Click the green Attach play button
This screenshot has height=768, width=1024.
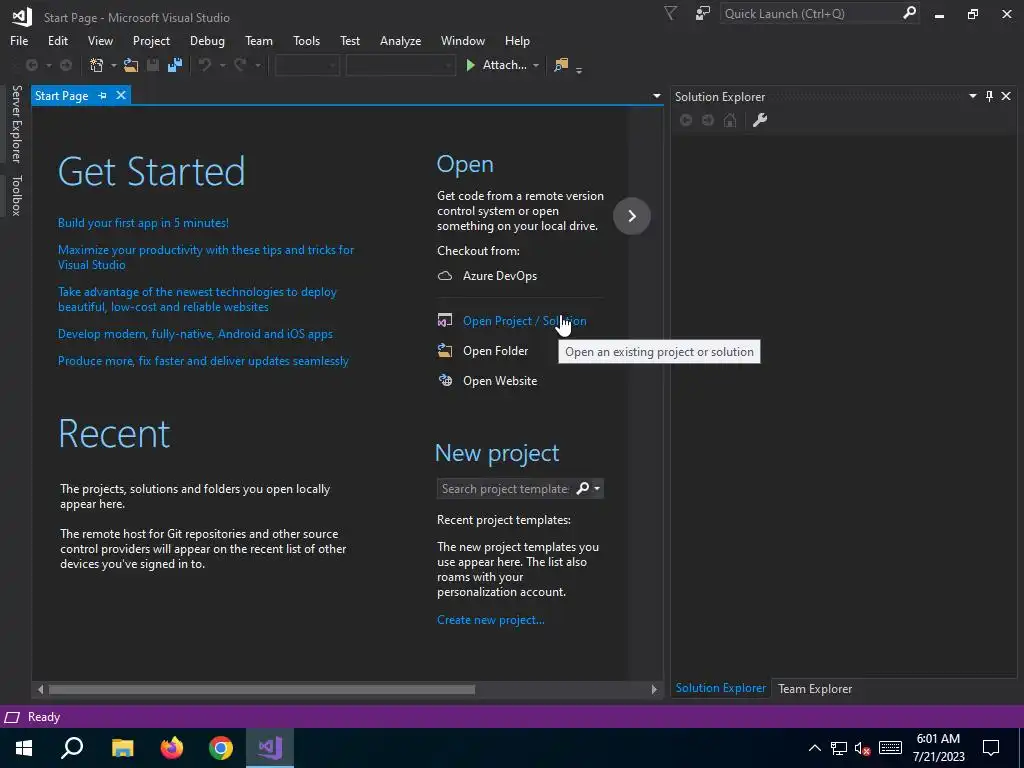[x=470, y=65]
